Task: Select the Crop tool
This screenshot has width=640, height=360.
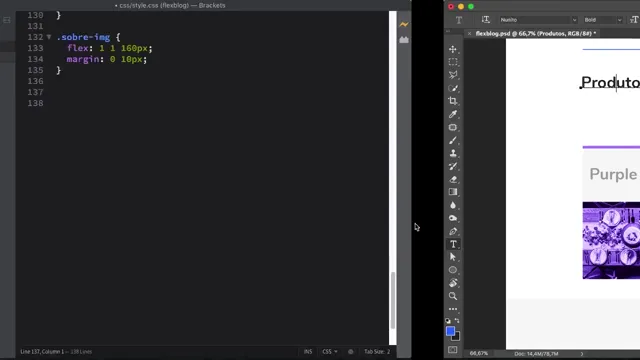Action: pos(453,101)
